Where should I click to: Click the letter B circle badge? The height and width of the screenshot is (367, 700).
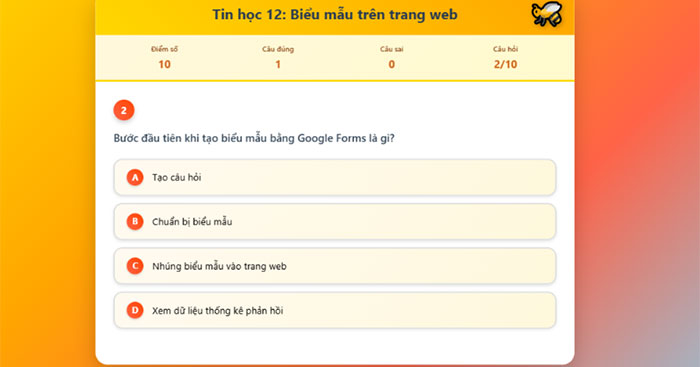coord(135,221)
